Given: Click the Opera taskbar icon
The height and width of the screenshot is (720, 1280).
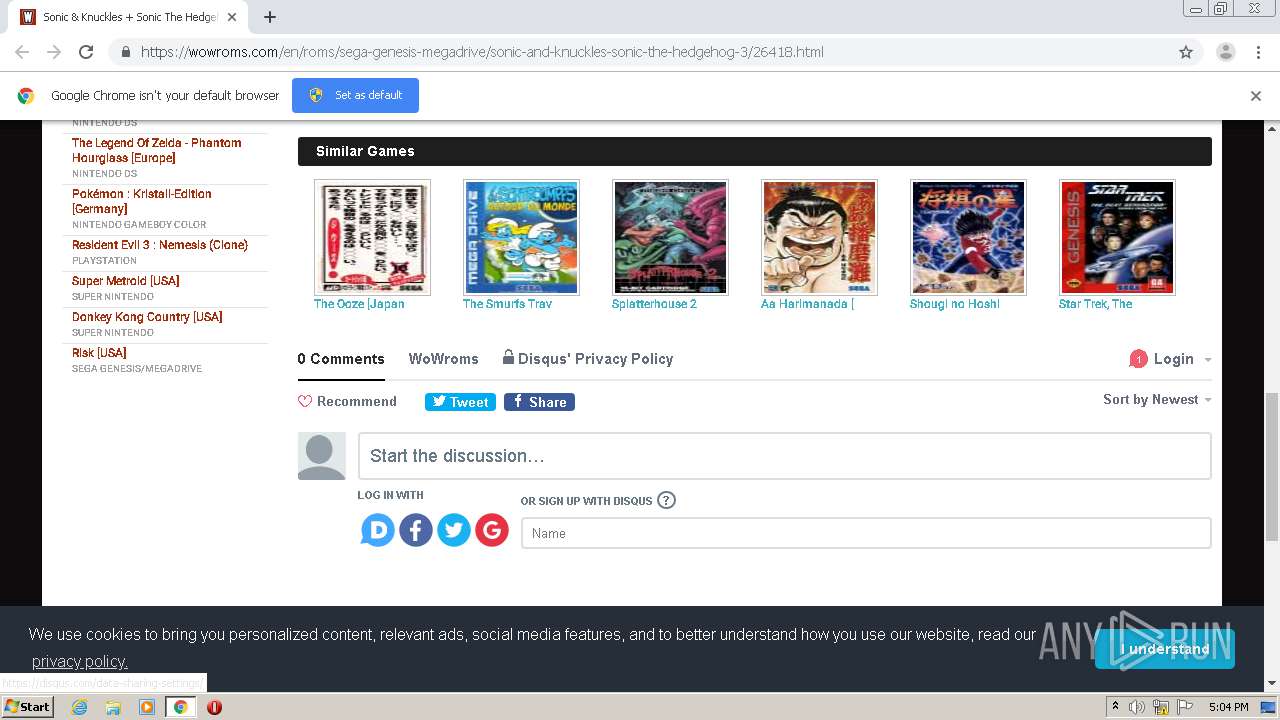Looking at the screenshot, I should pyautogui.click(x=214, y=707).
